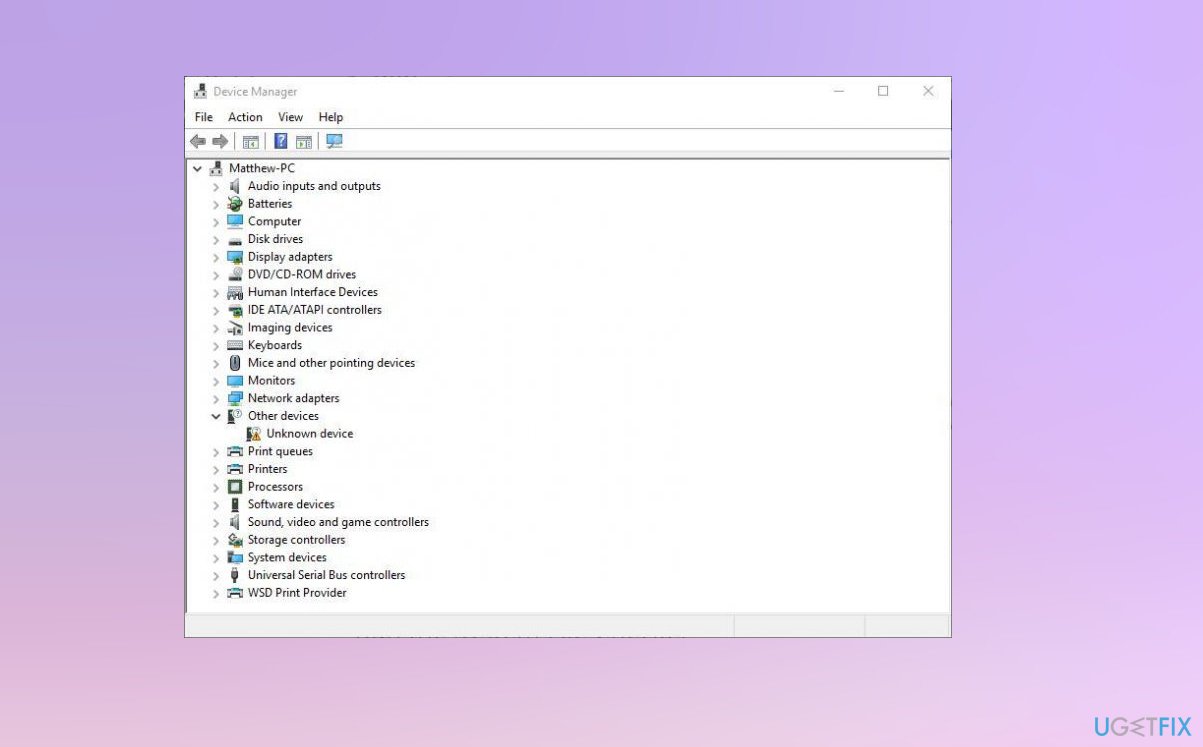
Task: Open the File menu
Action: pos(203,117)
